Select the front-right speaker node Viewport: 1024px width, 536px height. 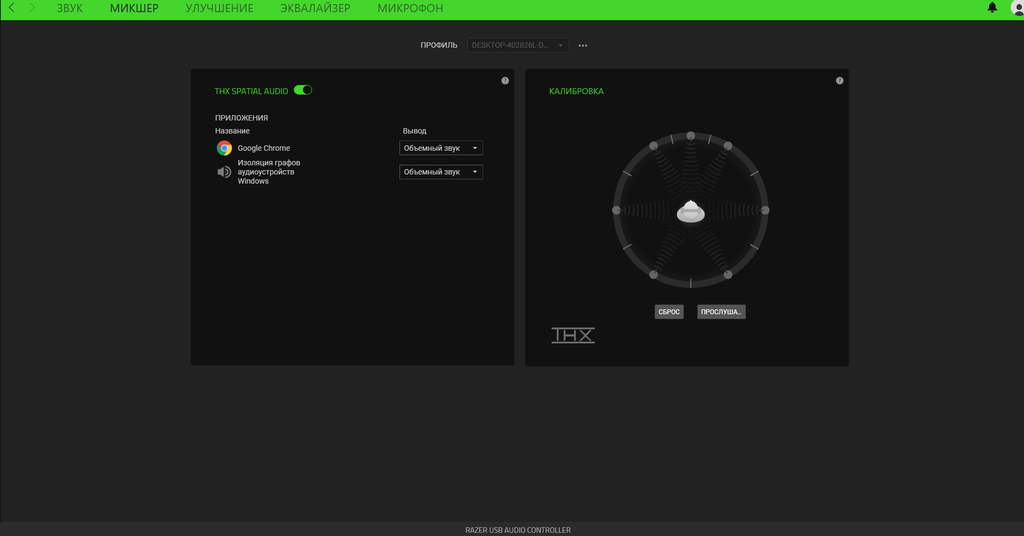click(x=728, y=146)
